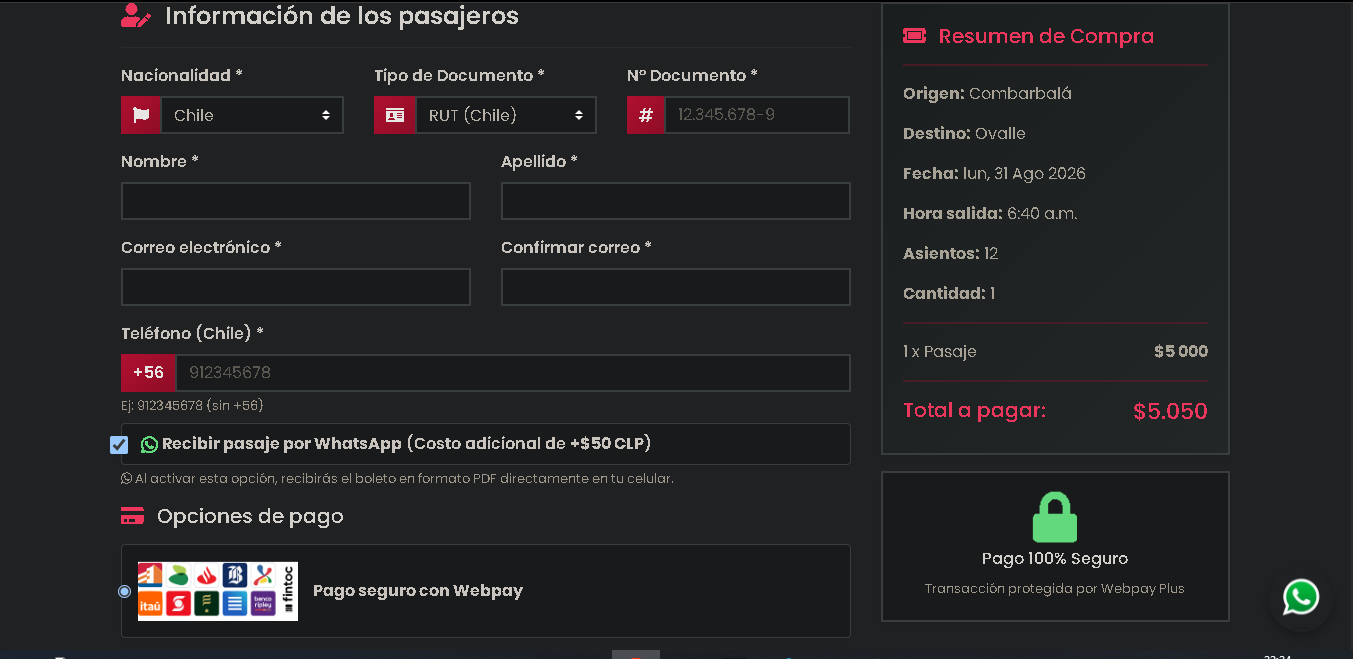This screenshot has height=659, width=1353.
Task: Focus the Correo electrónico input field
Action: click(x=296, y=287)
